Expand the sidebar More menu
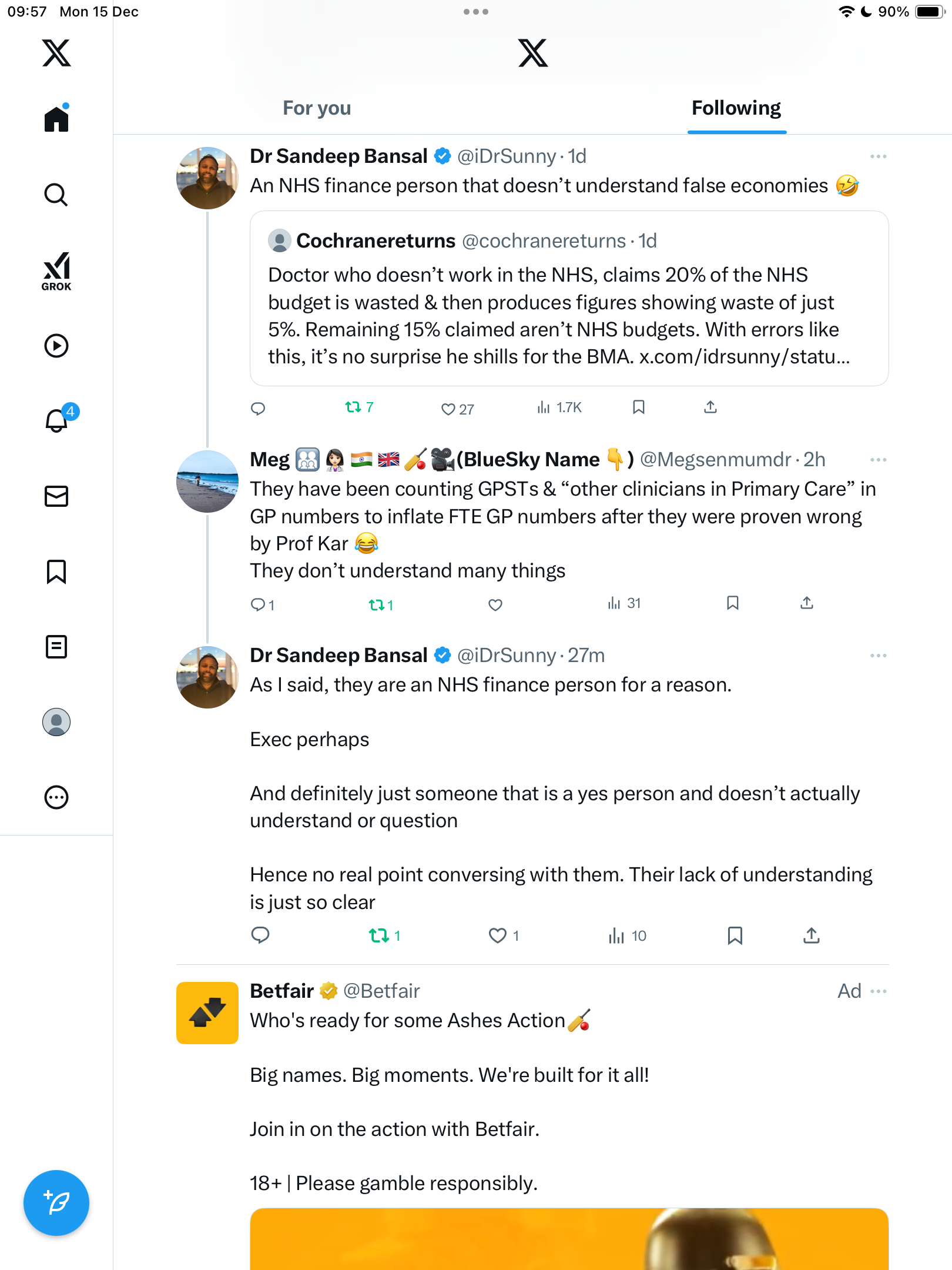The height and width of the screenshot is (1270, 952). (x=56, y=797)
